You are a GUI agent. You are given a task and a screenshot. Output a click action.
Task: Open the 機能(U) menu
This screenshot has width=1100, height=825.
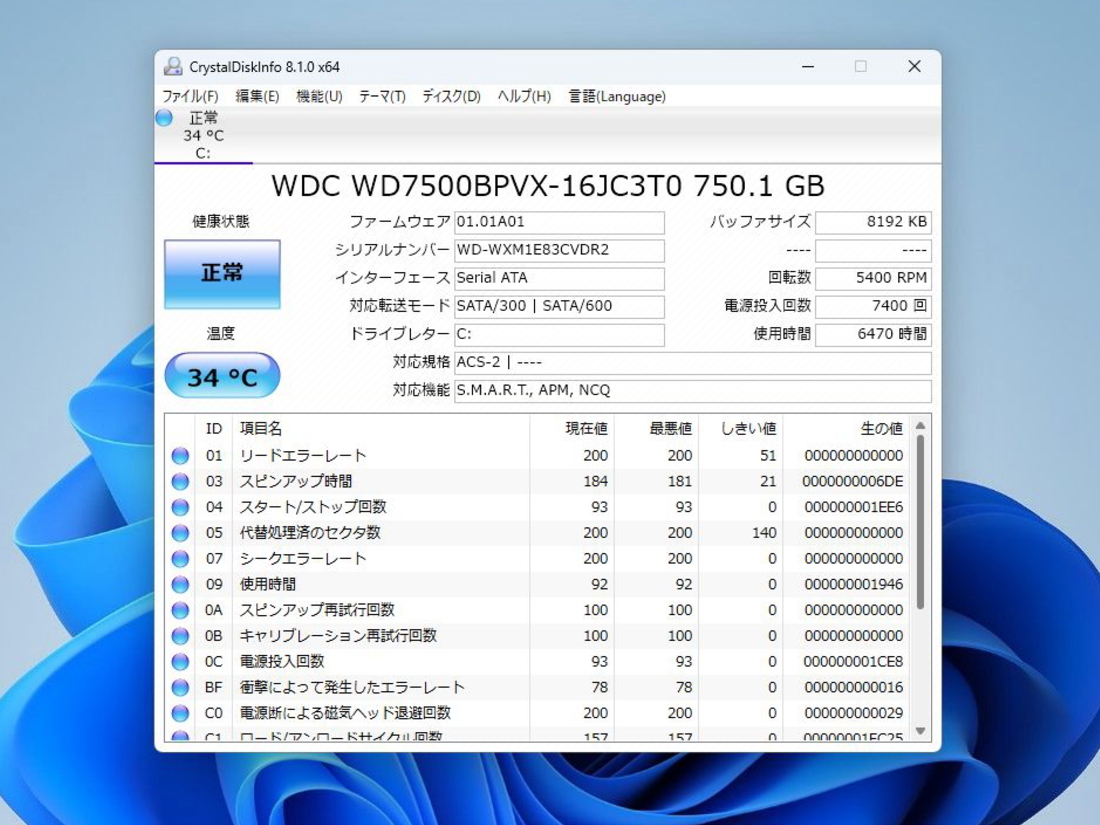click(319, 96)
